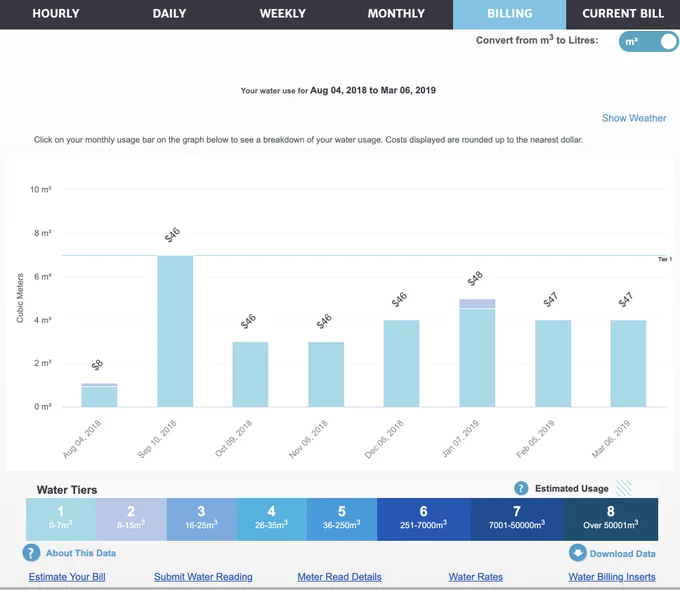The width and height of the screenshot is (680, 590).
Task: Click the Aug 04, 2018 usage bar
Action: pyautogui.click(x=99, y=395)
